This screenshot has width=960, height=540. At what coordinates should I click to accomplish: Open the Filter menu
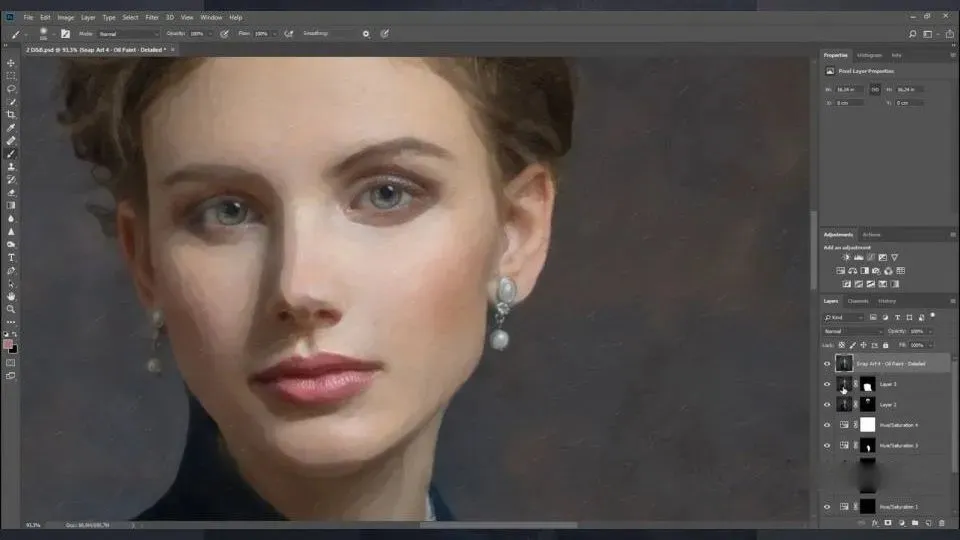152,17
